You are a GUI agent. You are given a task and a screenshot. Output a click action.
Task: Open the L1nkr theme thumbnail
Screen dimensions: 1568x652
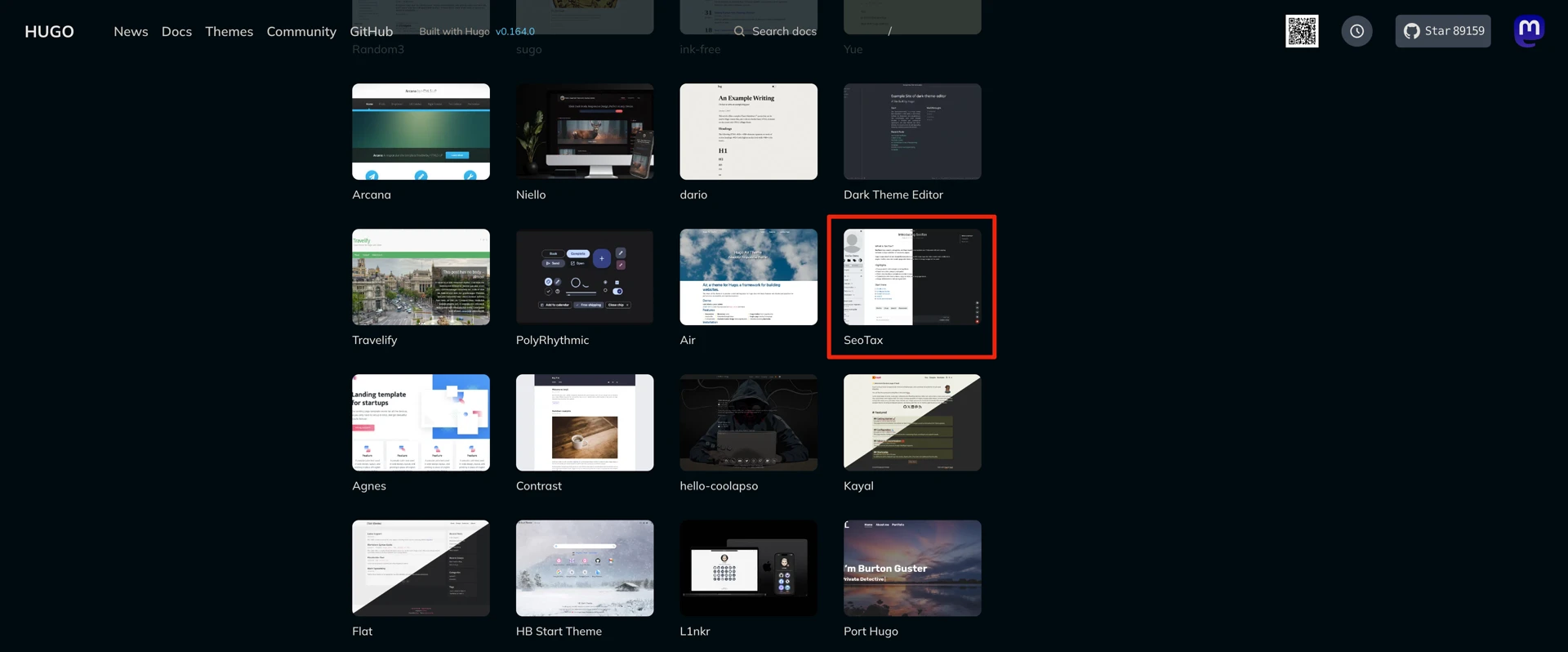pyautogui.click(x=749, y=568)
